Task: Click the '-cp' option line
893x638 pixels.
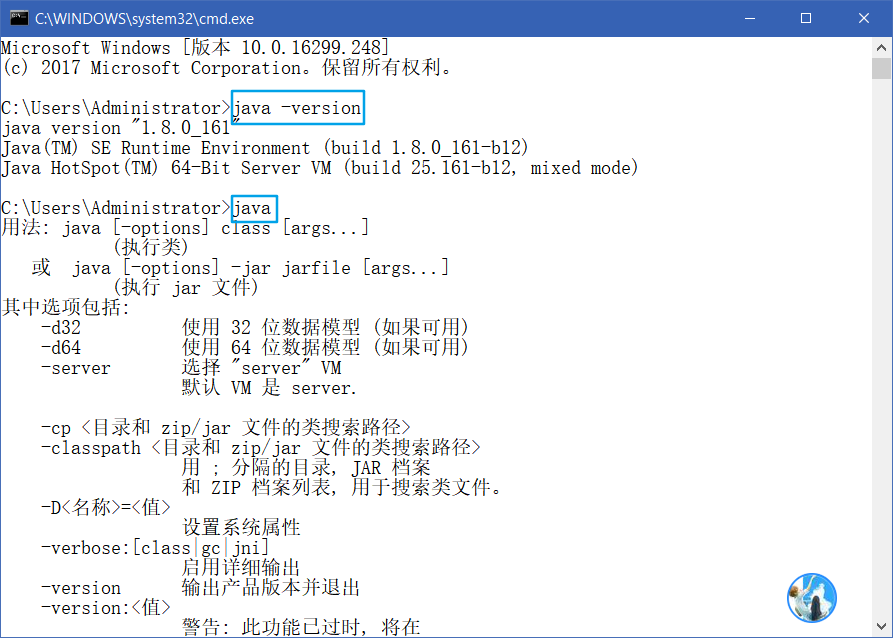Action: pyautogui.click(x=226, y=428)
